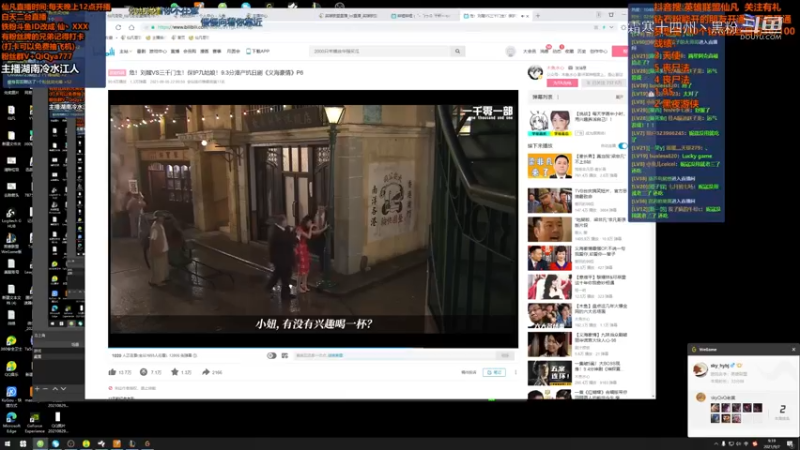This screenshot has height=450, width=800.
Task: Click the Task View icon in taskbar
Action: tap(23, 444)
